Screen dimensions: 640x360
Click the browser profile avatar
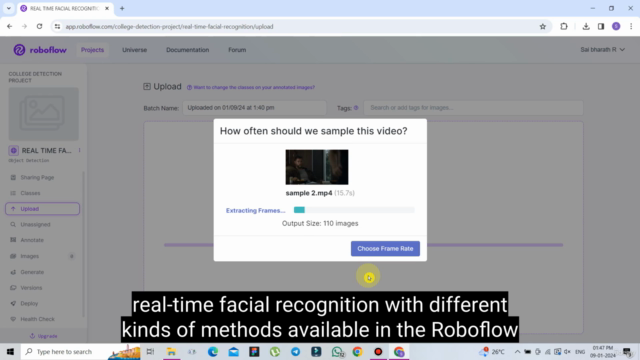(x=616, y=27)
